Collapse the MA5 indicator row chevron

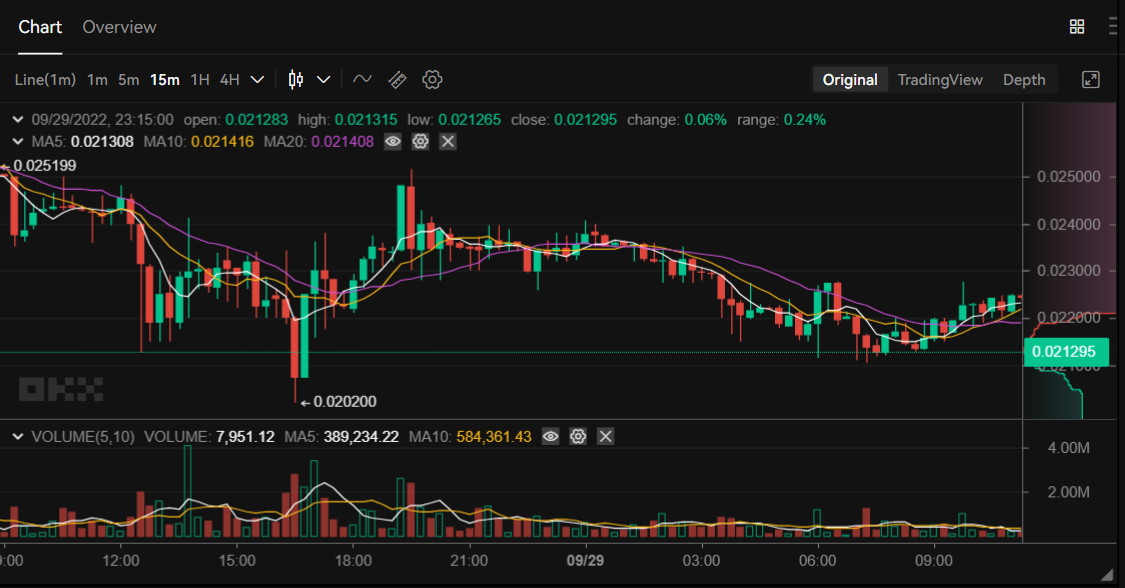[x=18, y=141]
